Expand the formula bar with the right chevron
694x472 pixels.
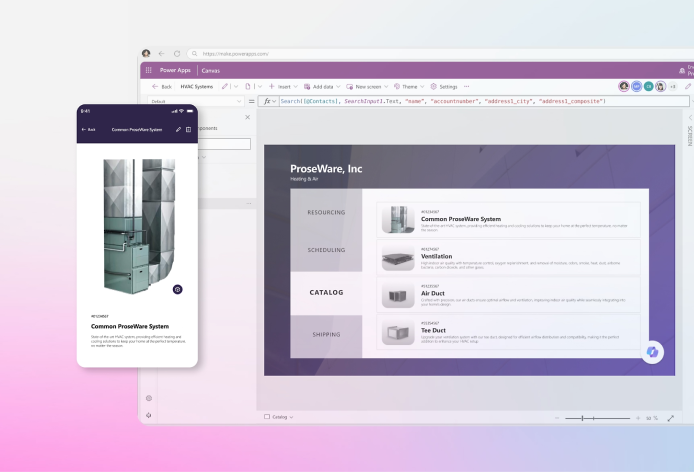(x=692, y=101)
